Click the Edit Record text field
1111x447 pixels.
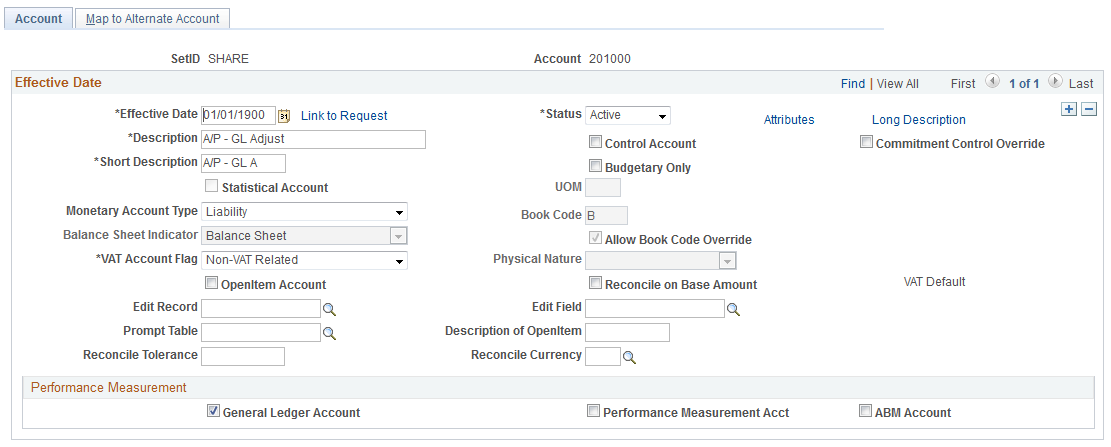(261, 308)
